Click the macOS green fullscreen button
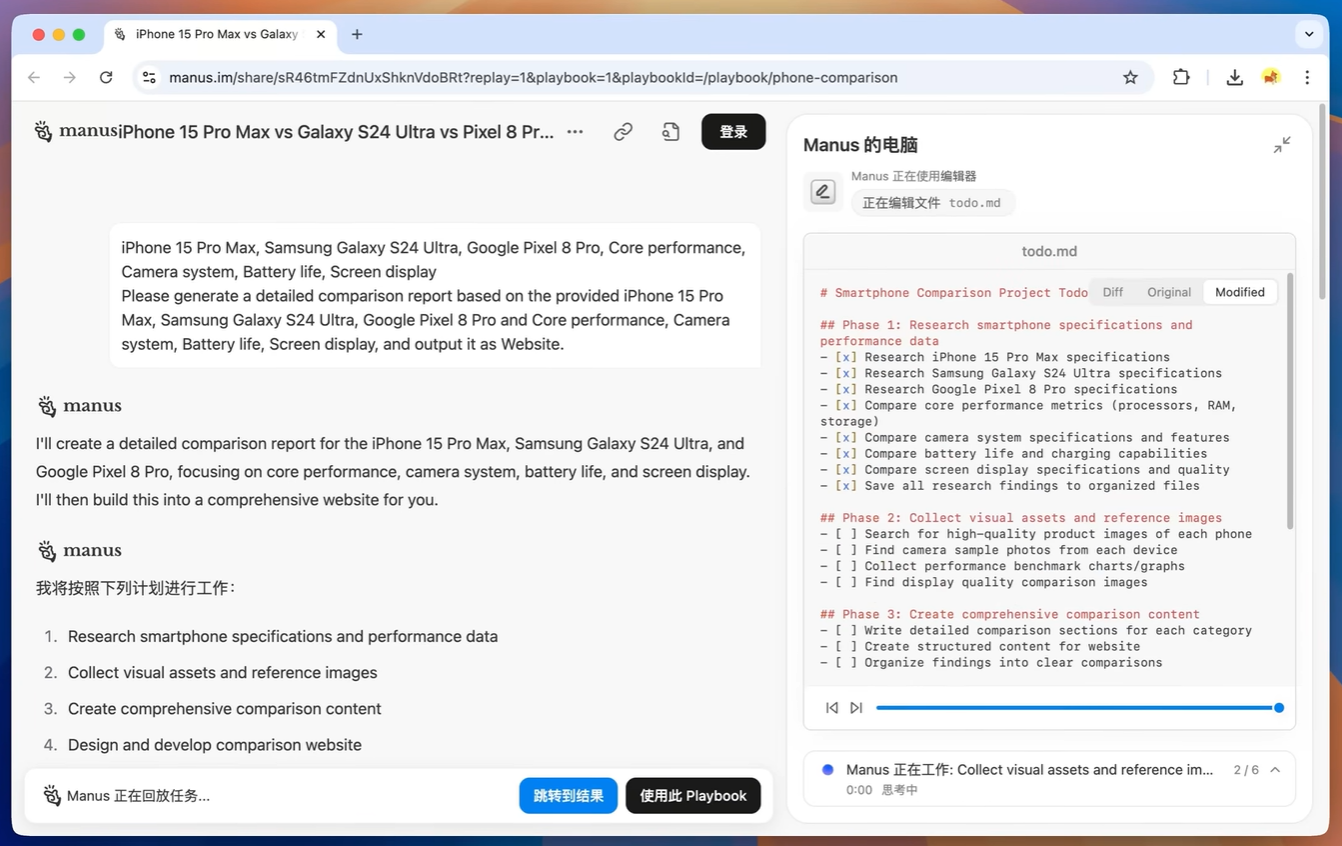 pos(79,34)
